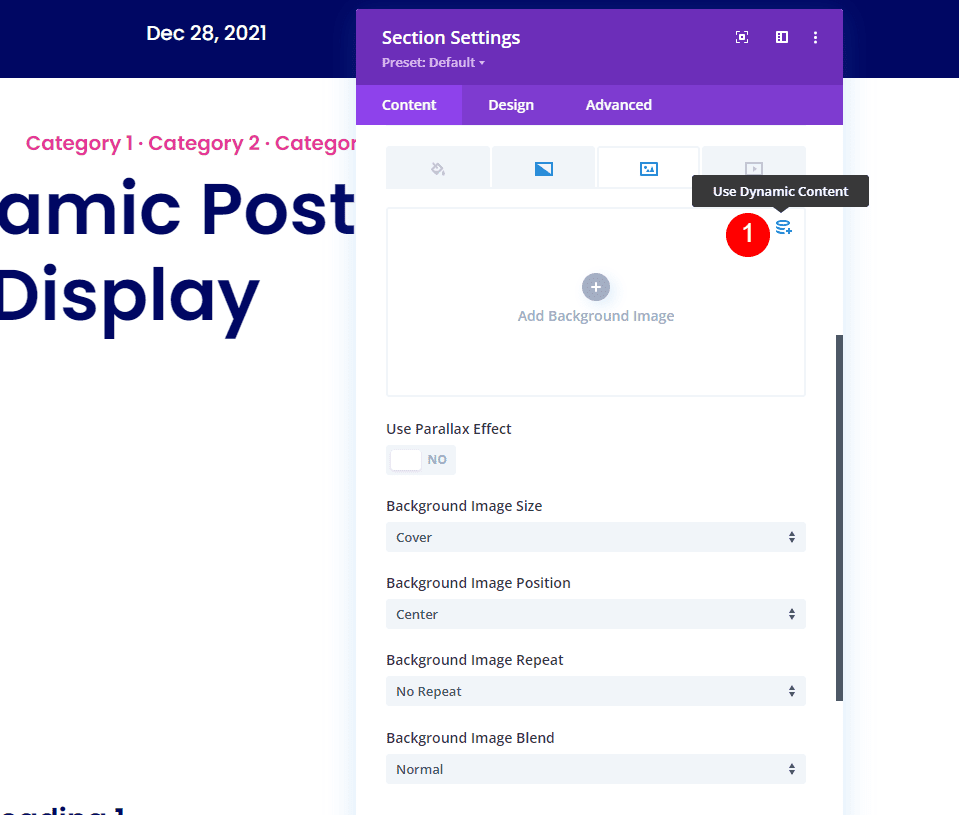Screen dimensions: 959x815
Task: Open the Background Image Blend dropdown
Action: tap(595, 769)
